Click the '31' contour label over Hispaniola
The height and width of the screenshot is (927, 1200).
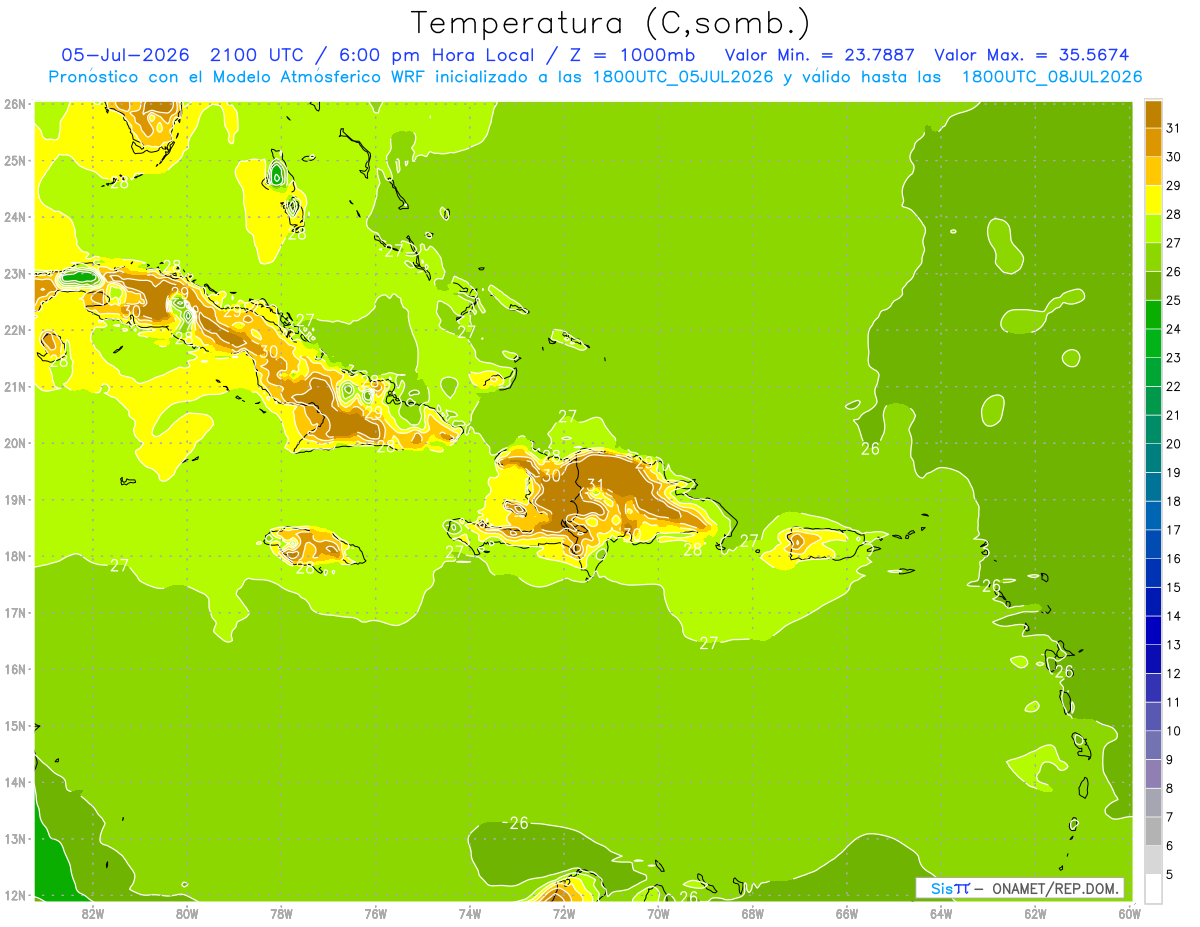click(596, 485)
